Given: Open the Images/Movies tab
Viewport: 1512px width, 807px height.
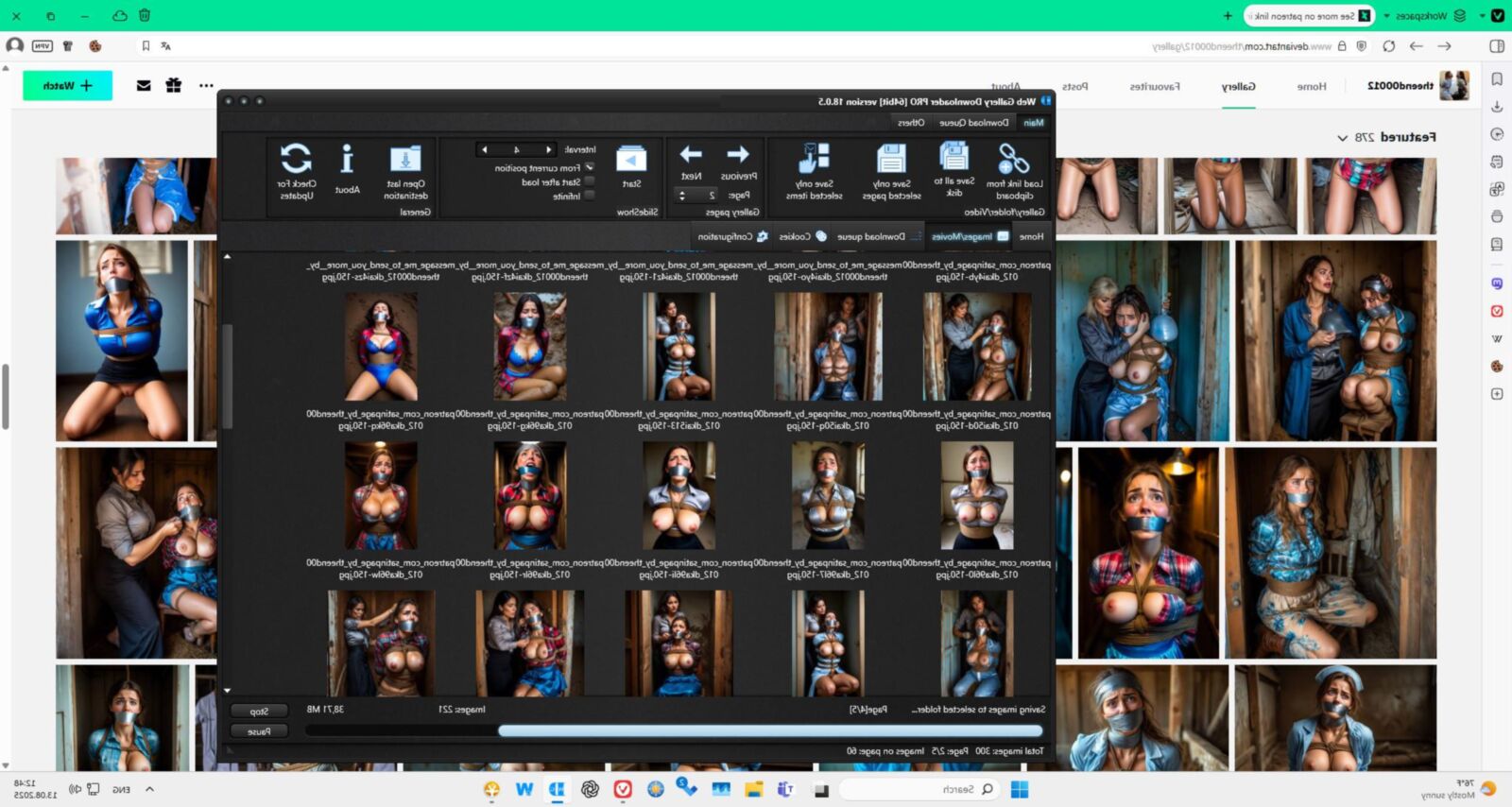Looking at the screenshot, I should click(x=969, y=236).
